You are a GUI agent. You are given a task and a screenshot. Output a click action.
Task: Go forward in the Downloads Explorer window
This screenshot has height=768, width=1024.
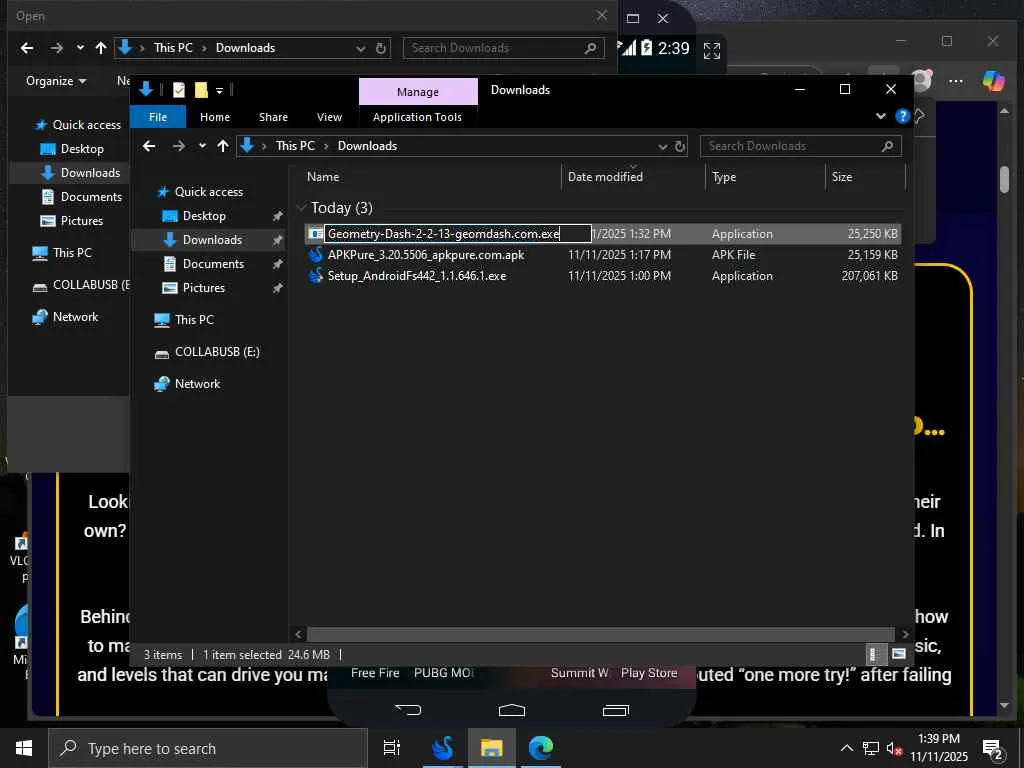click(178, 146)
